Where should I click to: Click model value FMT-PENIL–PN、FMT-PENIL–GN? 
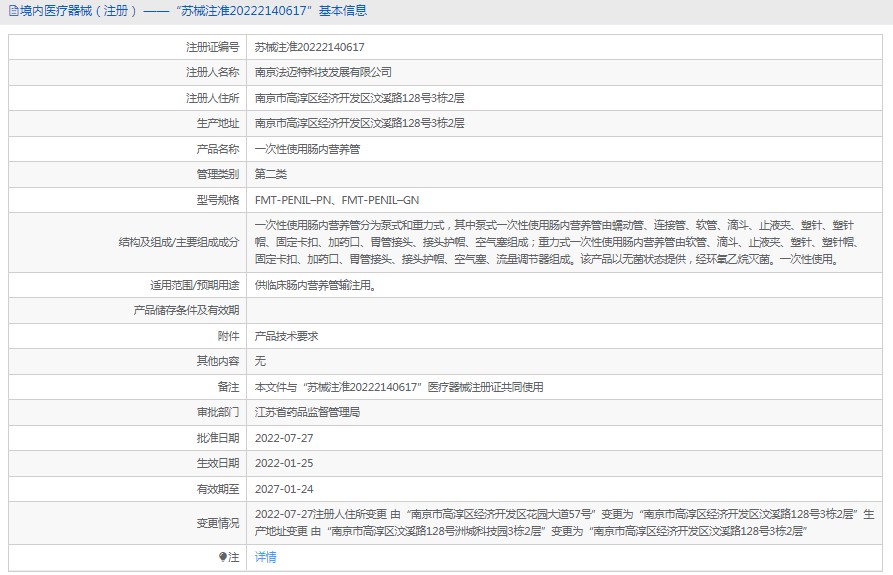tap(337, 200)
